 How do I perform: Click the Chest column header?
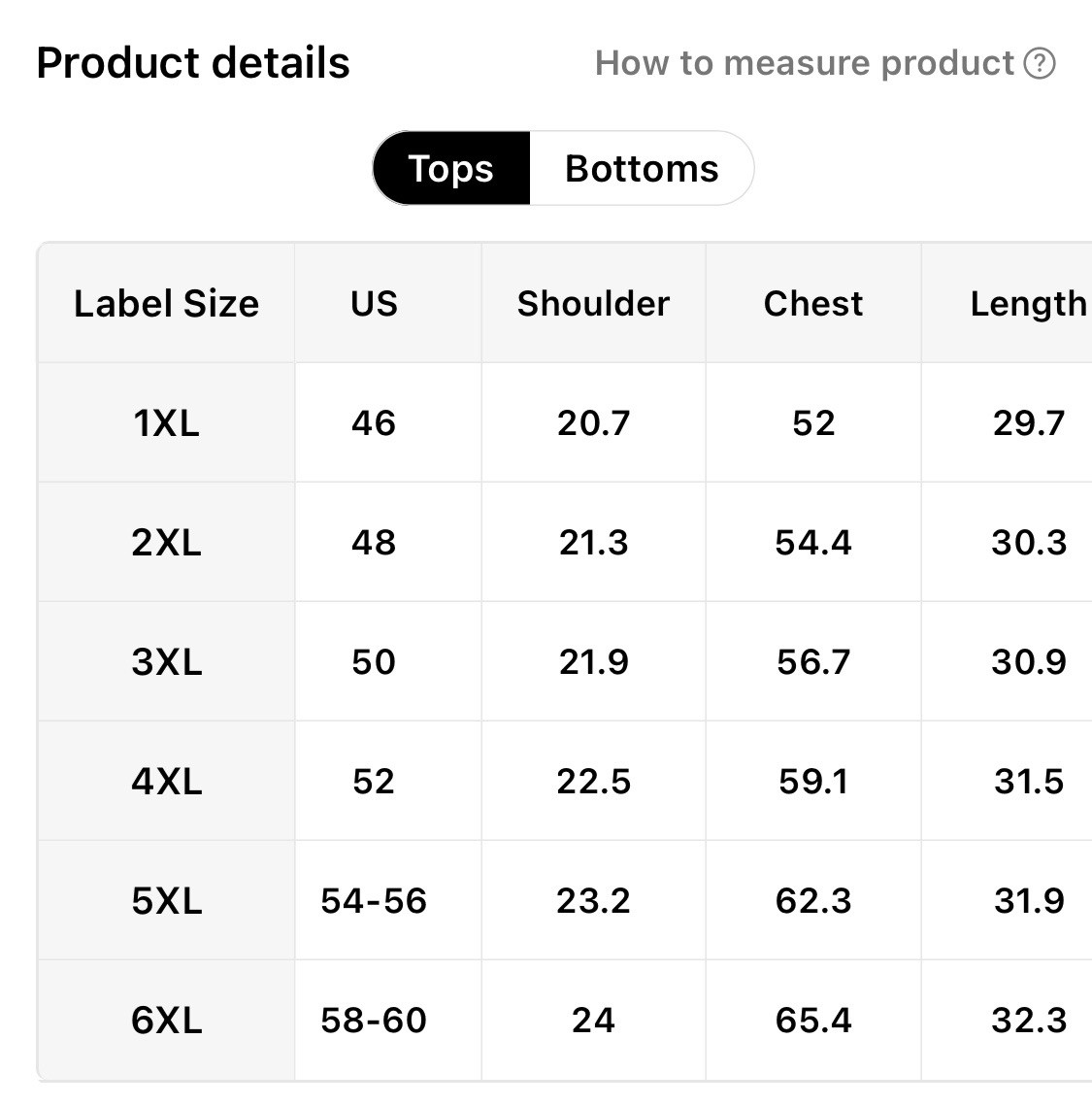coord(812,304)
